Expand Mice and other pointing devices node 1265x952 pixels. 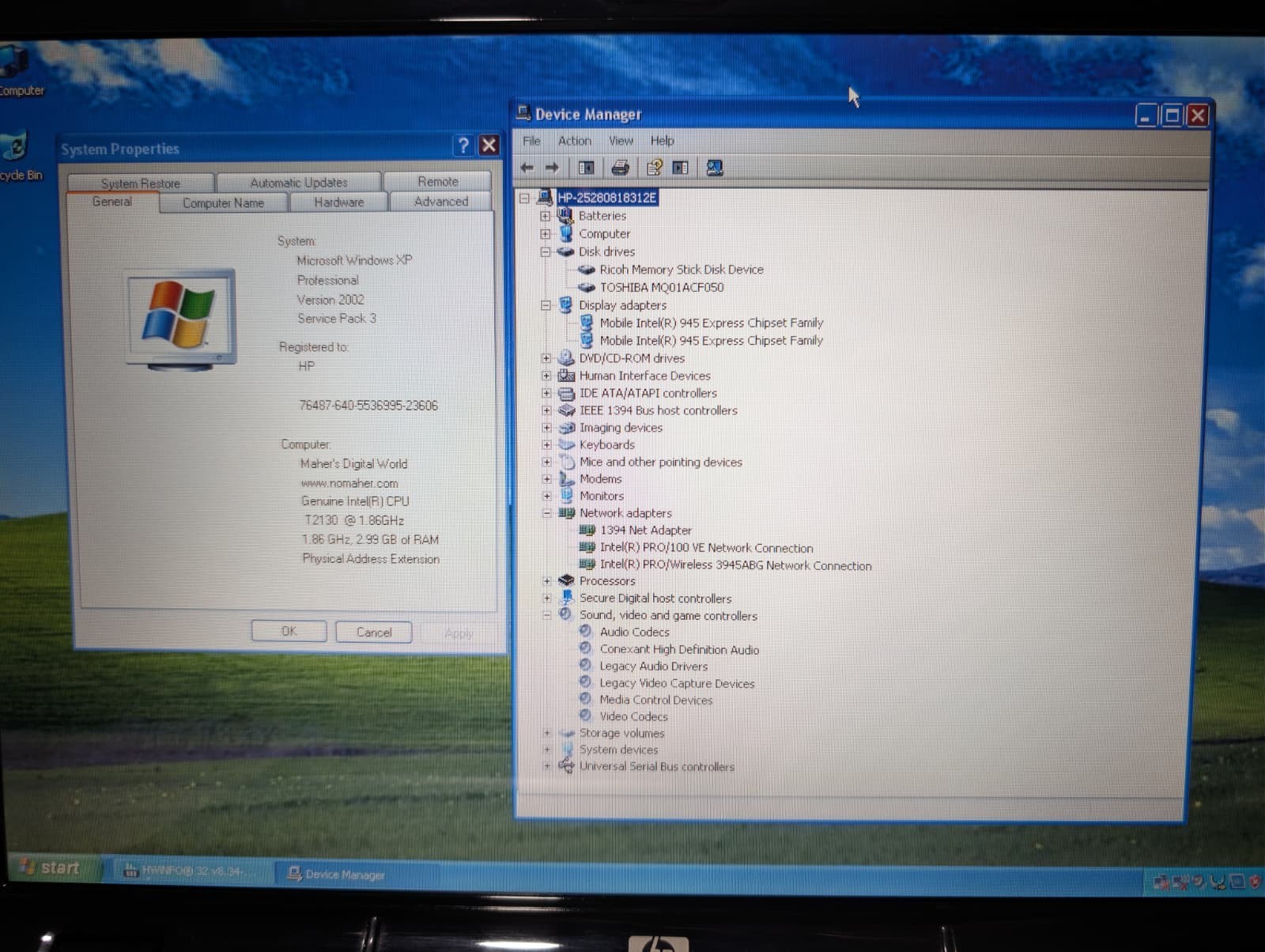[x=546, y=462]
